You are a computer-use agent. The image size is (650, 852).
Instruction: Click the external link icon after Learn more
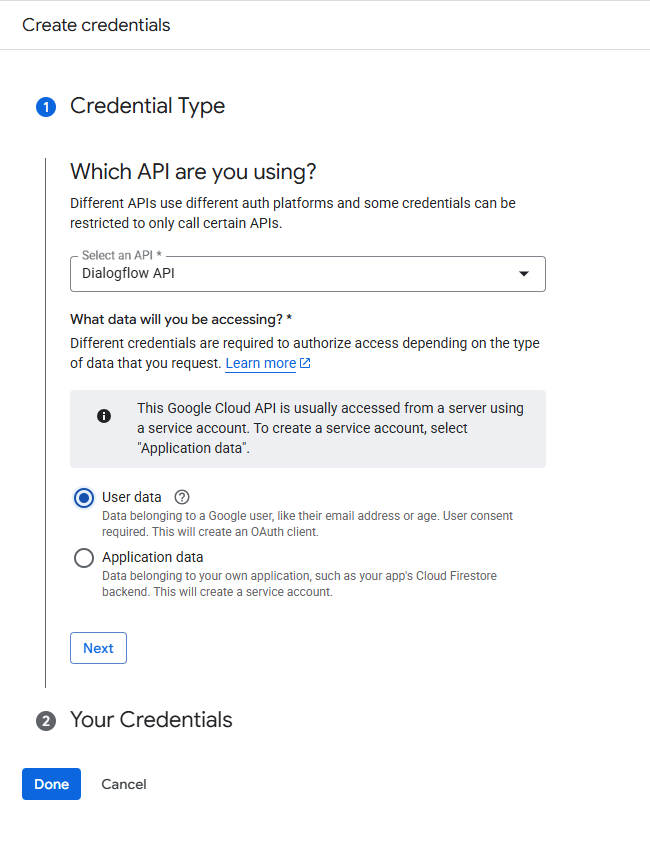coord(305,363)
